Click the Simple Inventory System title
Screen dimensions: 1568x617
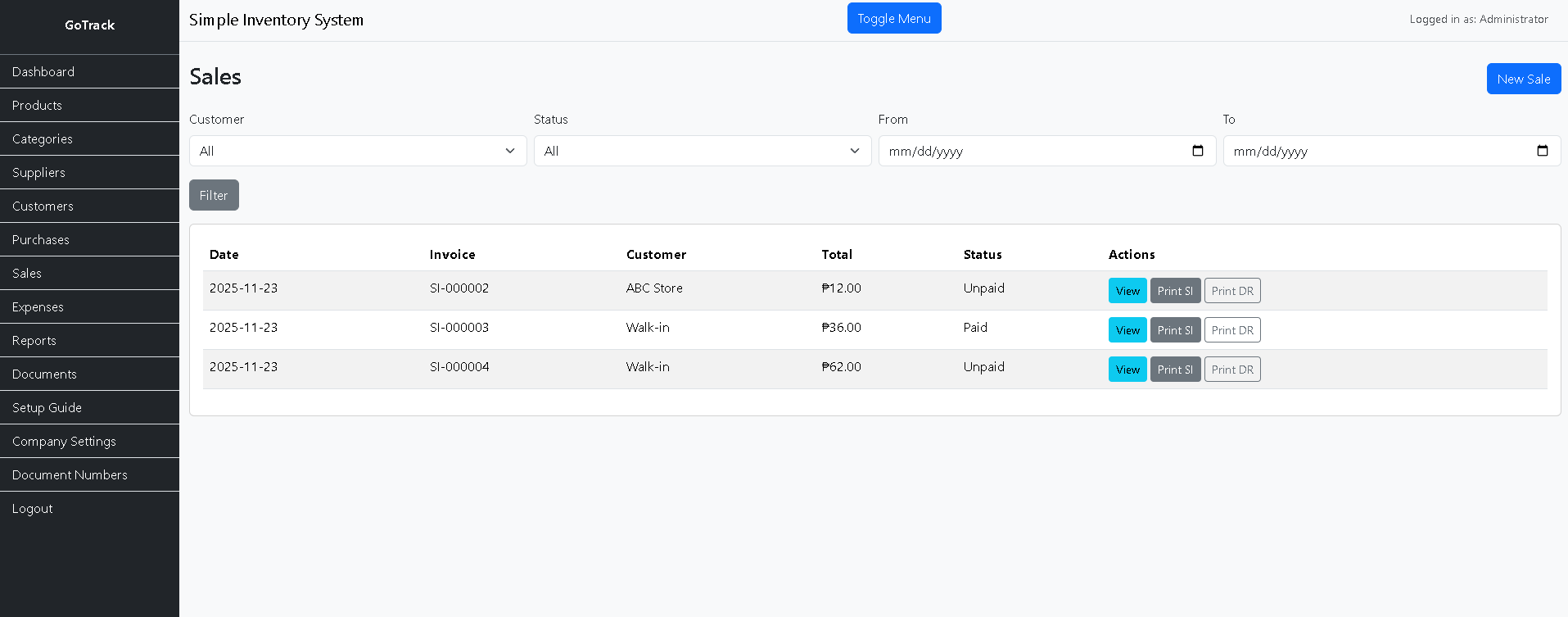point(276,20)
